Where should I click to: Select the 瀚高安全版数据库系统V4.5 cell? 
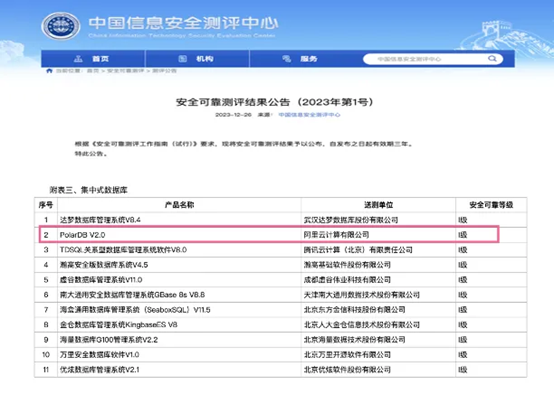coord(179,265)
